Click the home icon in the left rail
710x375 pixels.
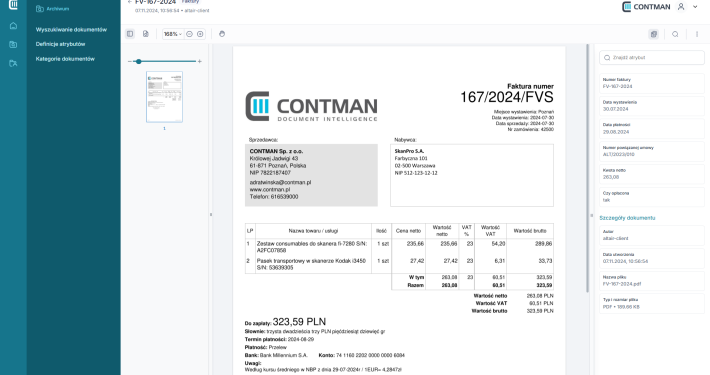13,26
